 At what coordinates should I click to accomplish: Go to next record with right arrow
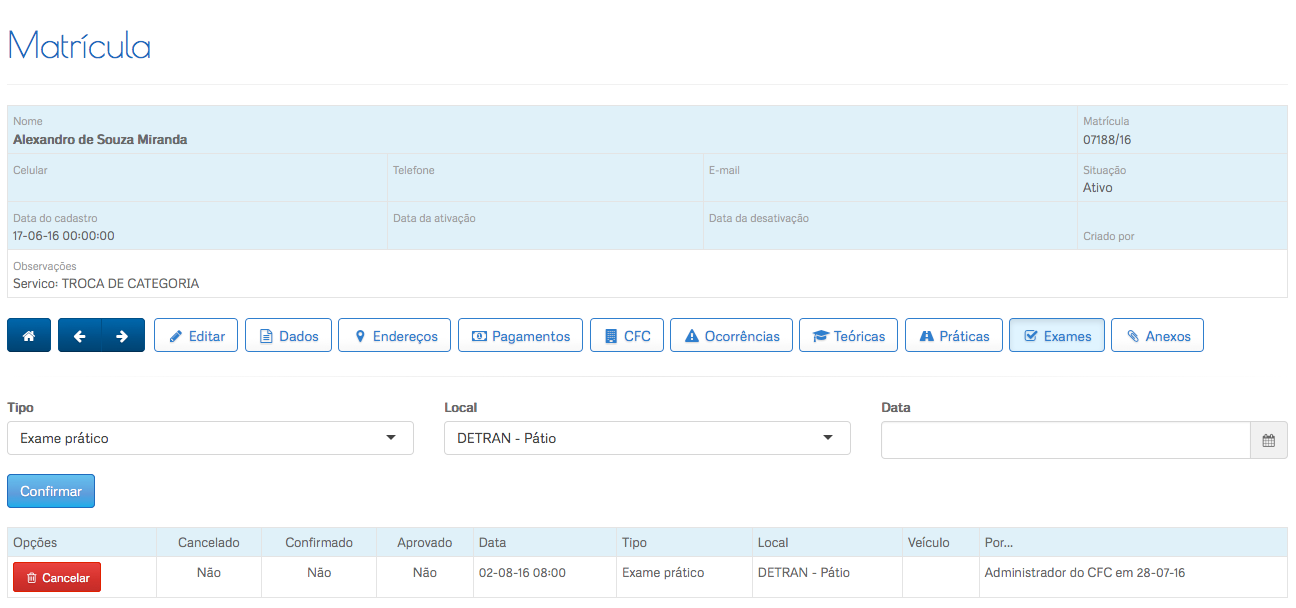click(x=122, y=336)
